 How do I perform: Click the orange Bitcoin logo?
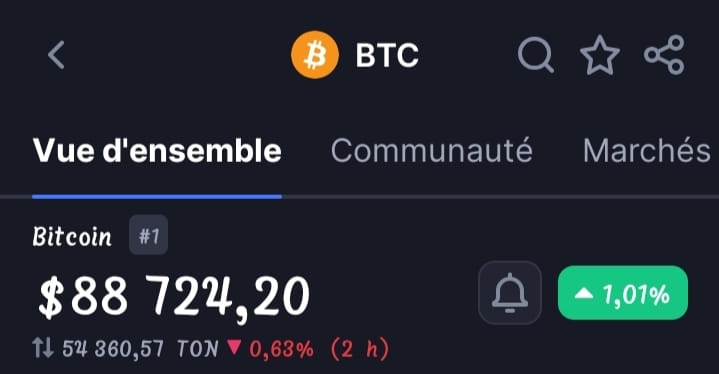click(x=315, y=55)
